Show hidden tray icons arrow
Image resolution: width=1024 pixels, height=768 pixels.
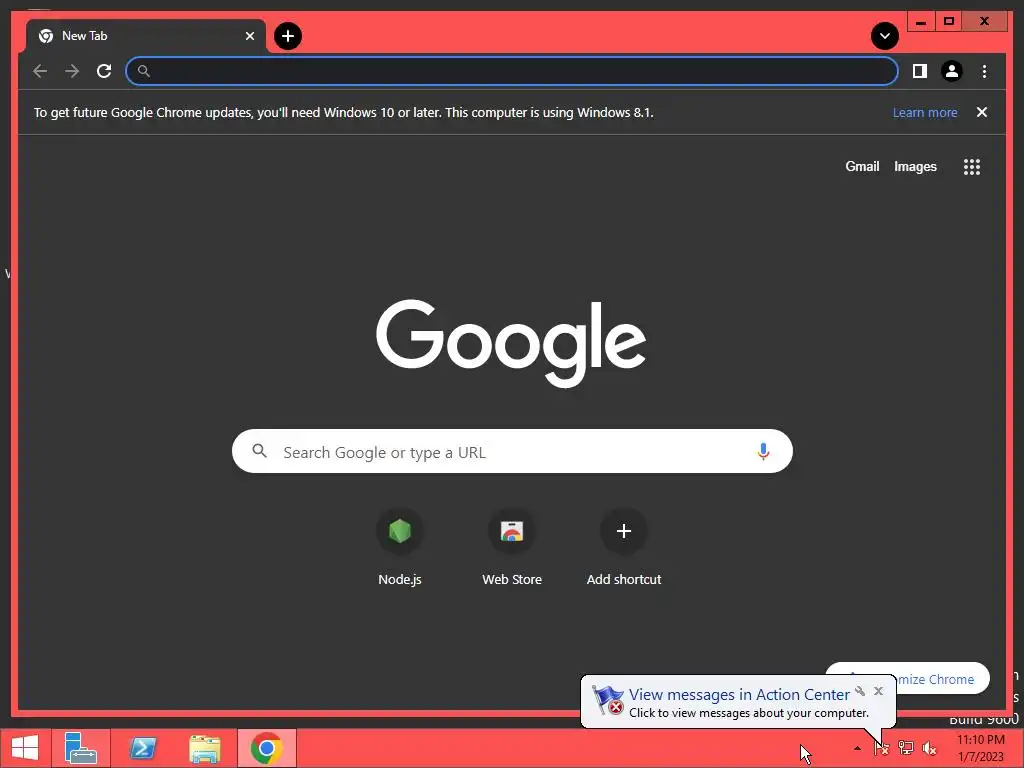[857, 748]
